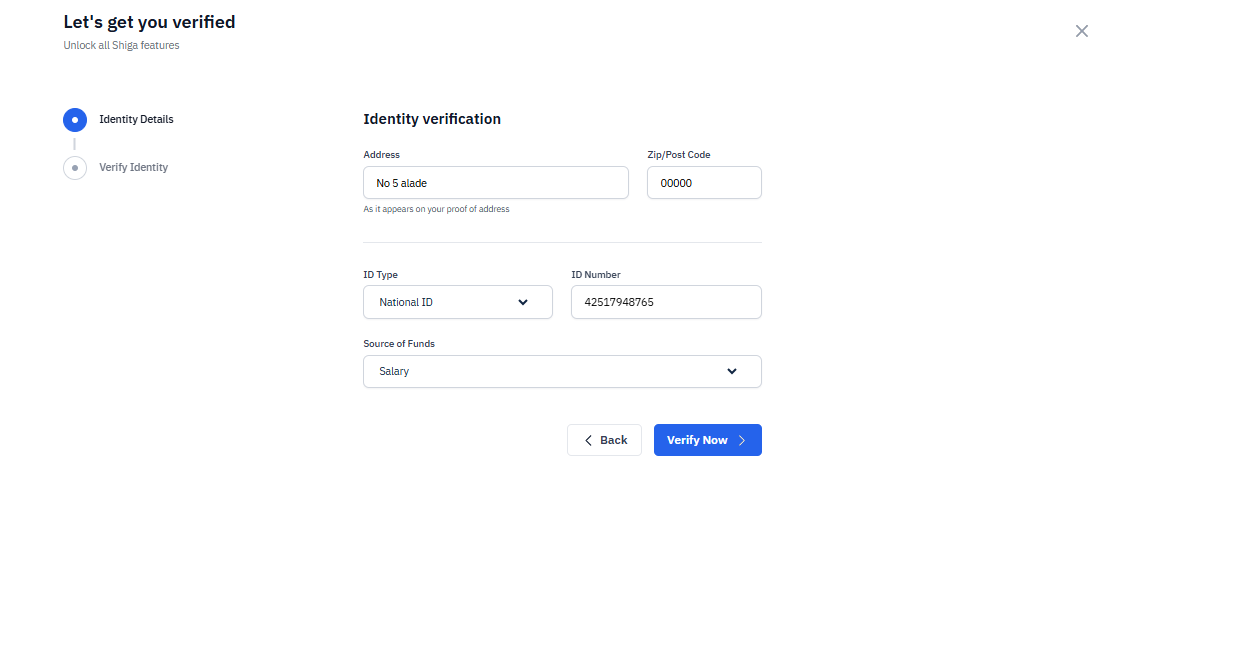Close the verification dialog with the X icon
Image resolution: width=1245 pixels, height=646 pixels.
pyautogui.click(x=1081, y=31)
